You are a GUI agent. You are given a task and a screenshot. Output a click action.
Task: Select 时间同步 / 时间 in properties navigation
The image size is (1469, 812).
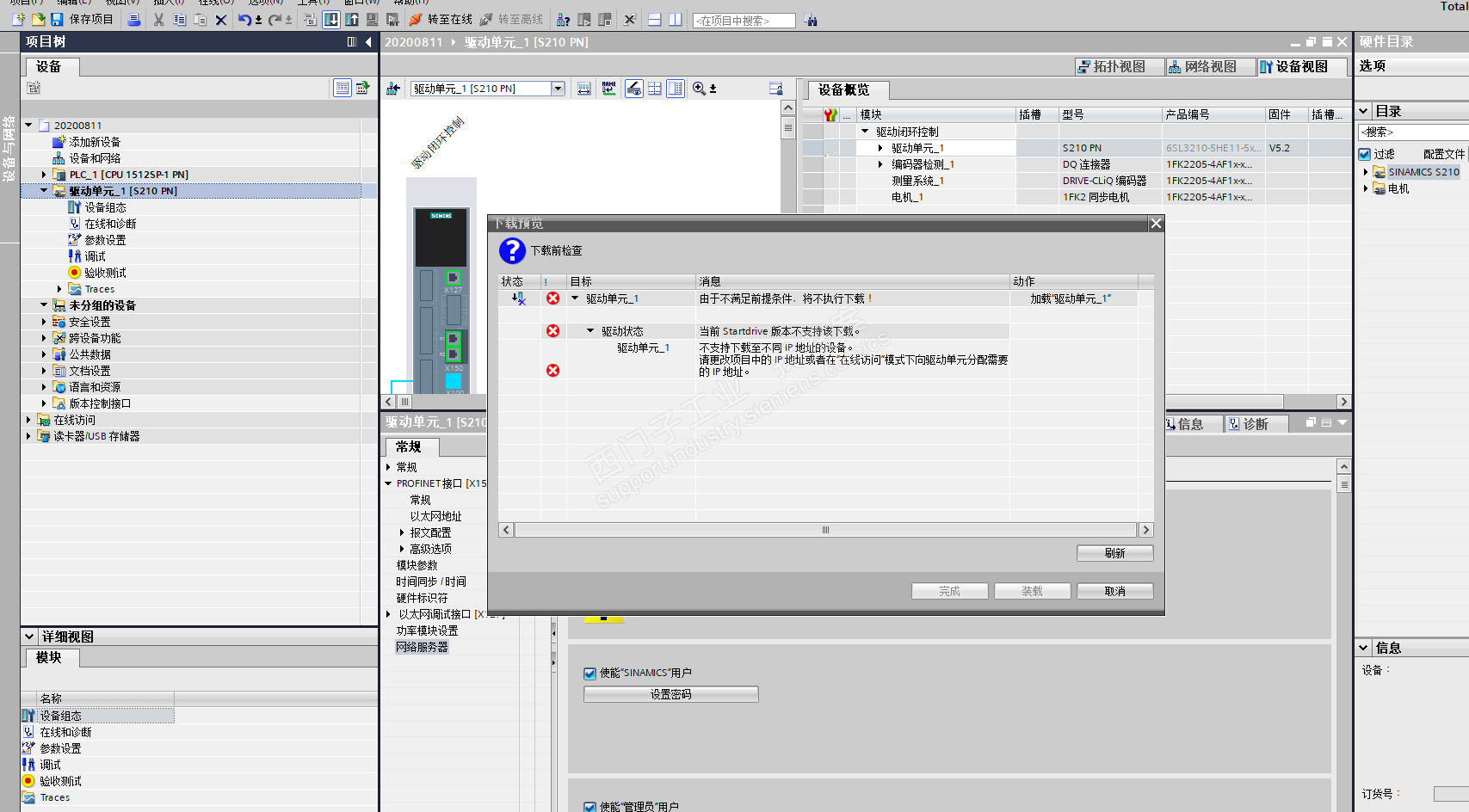click(431, 581)
